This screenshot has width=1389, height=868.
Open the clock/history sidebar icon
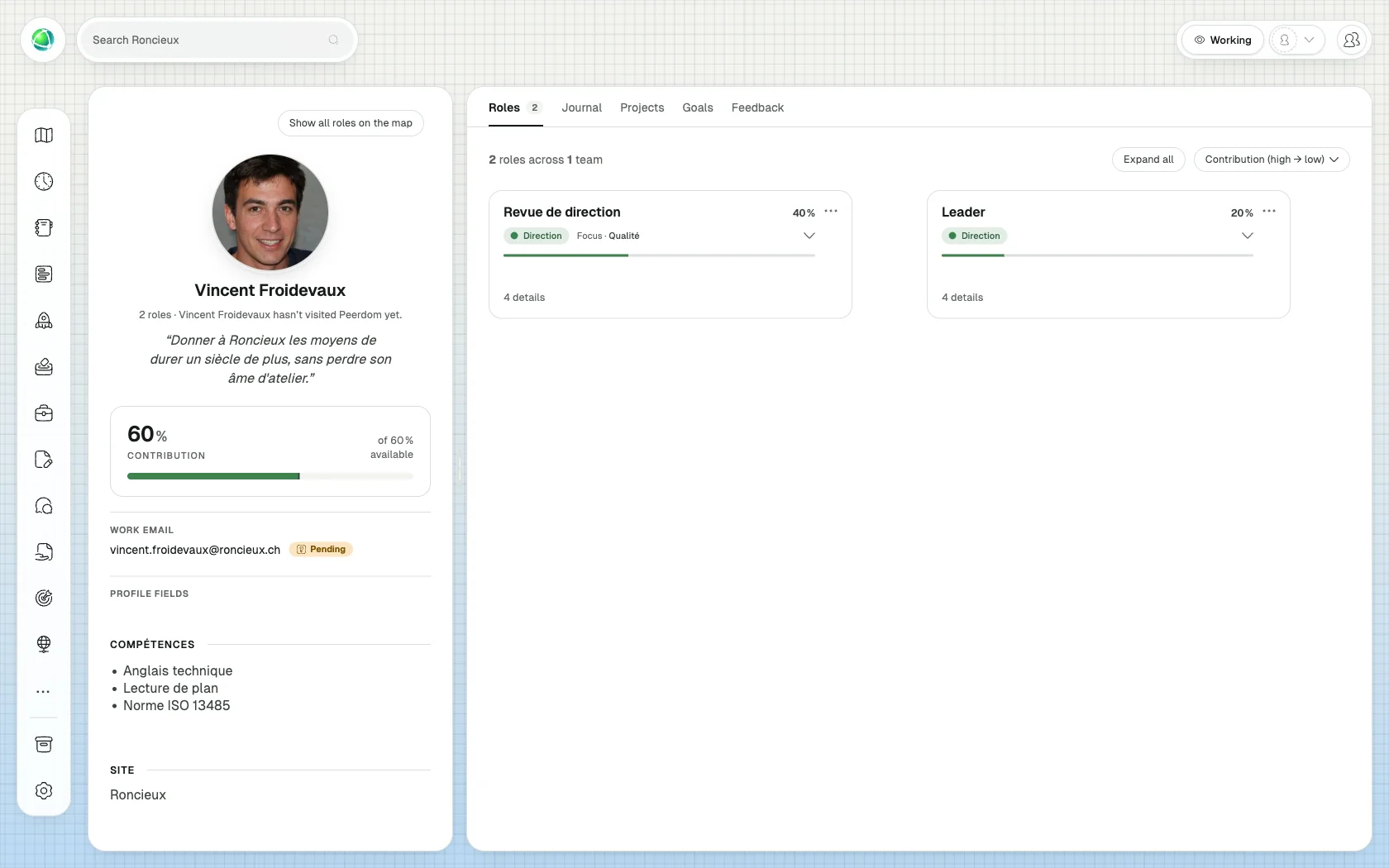tap(44, 182)
